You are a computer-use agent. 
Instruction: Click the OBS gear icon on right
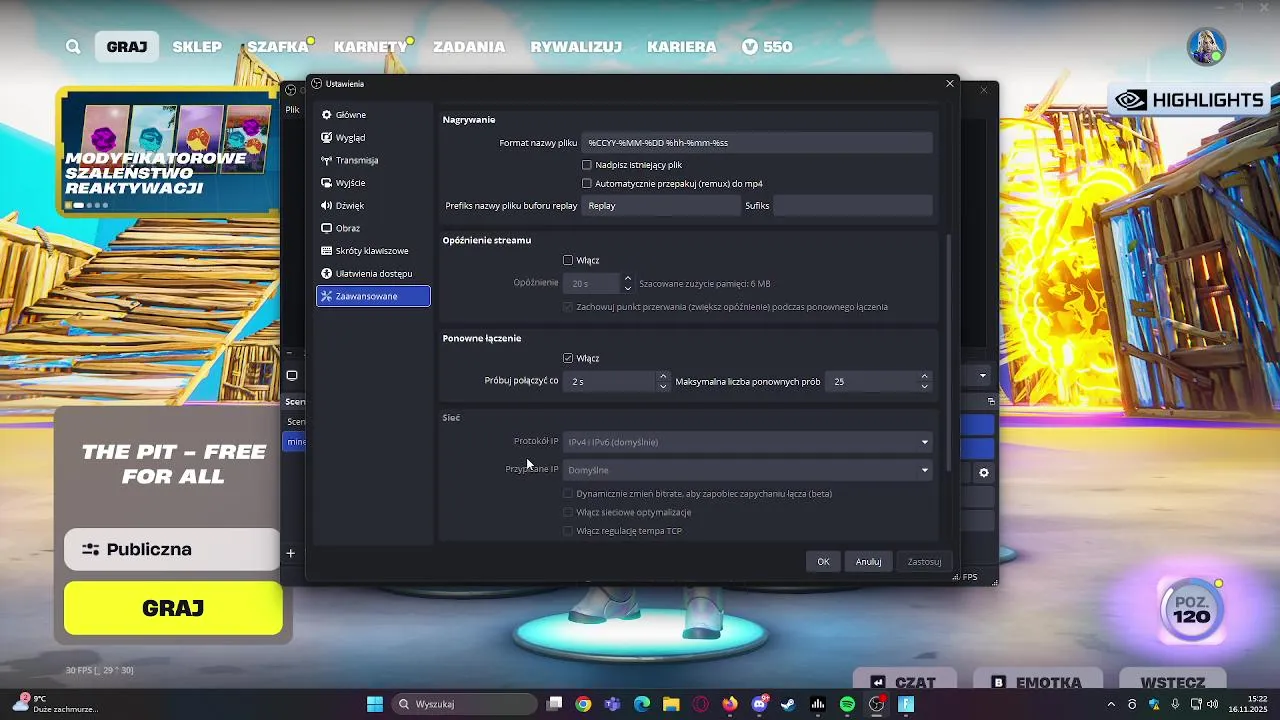pyautogui.click(x=984, y=473)
